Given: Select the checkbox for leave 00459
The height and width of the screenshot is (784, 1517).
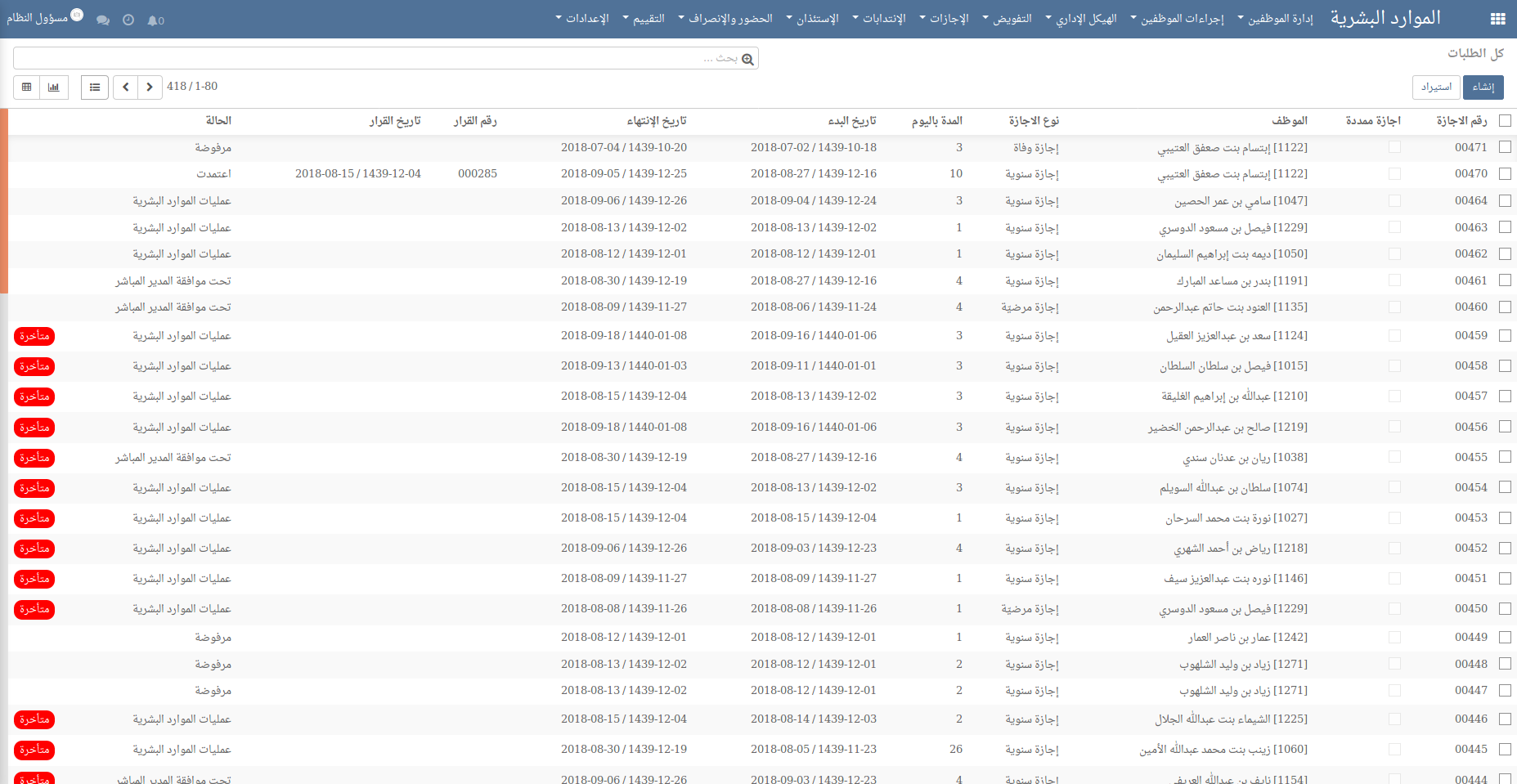Looking at the screenshot, I should (1505, 335).
